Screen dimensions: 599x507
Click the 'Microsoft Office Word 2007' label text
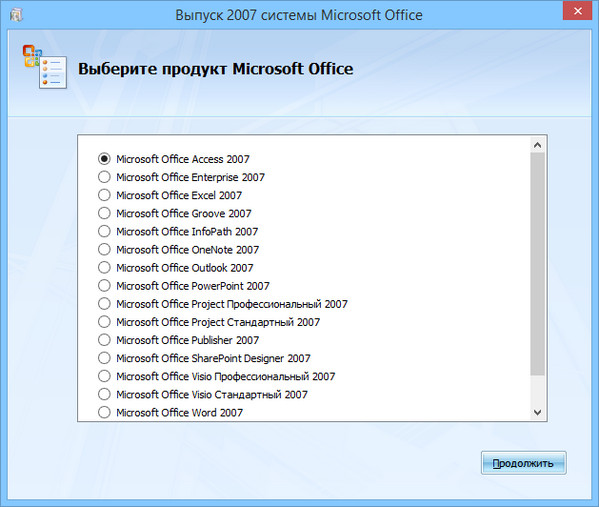pos(180,413)
